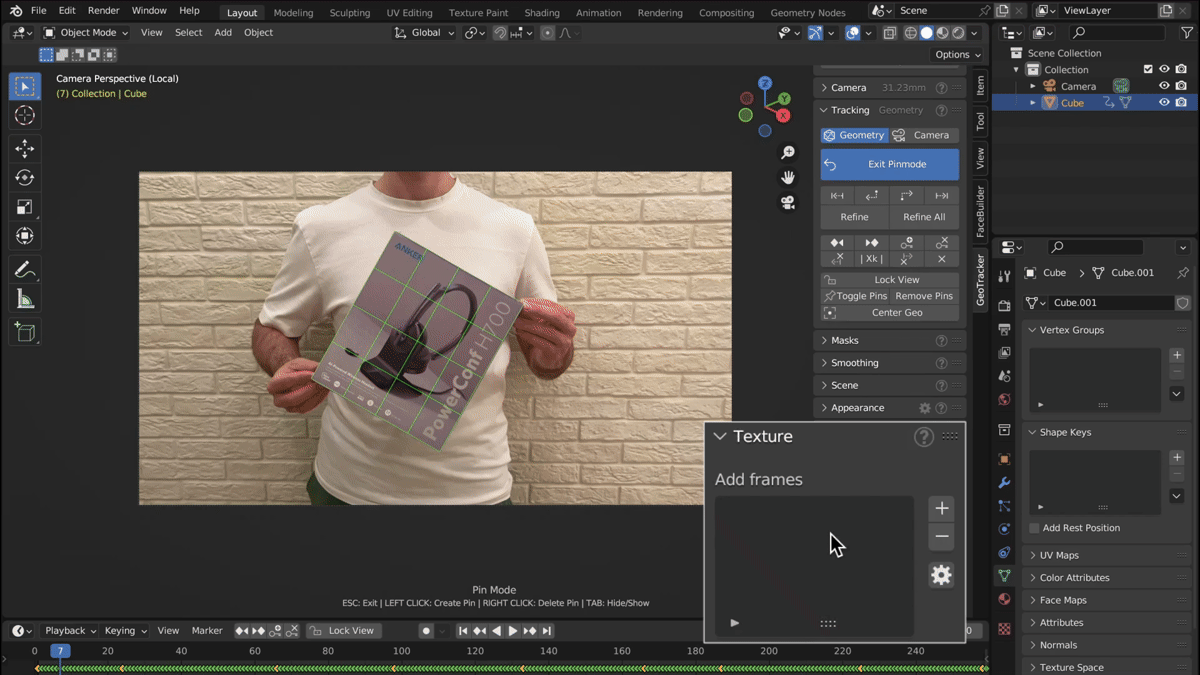
Task: Hide the Cube object in outliner
Action: coord(1164,103)
